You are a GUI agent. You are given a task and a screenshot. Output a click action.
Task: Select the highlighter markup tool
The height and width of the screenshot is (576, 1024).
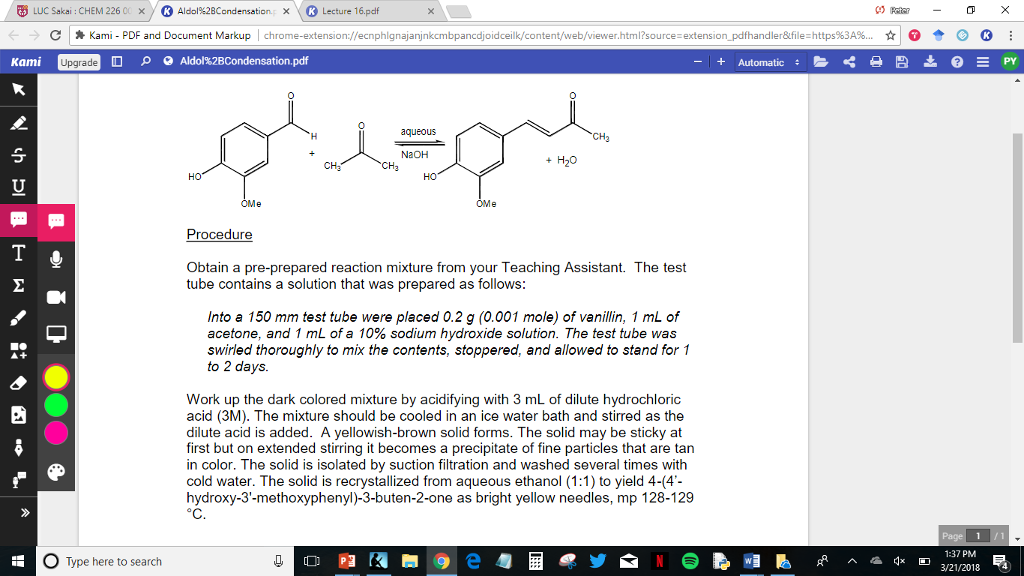pyautogui.click(x=17, y=124)
